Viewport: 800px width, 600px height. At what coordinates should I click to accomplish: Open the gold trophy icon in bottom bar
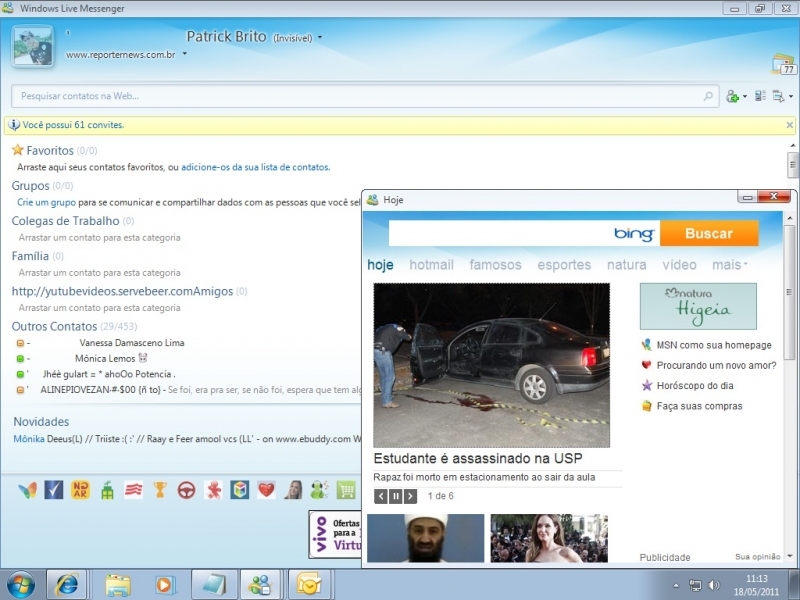point(160,490)
